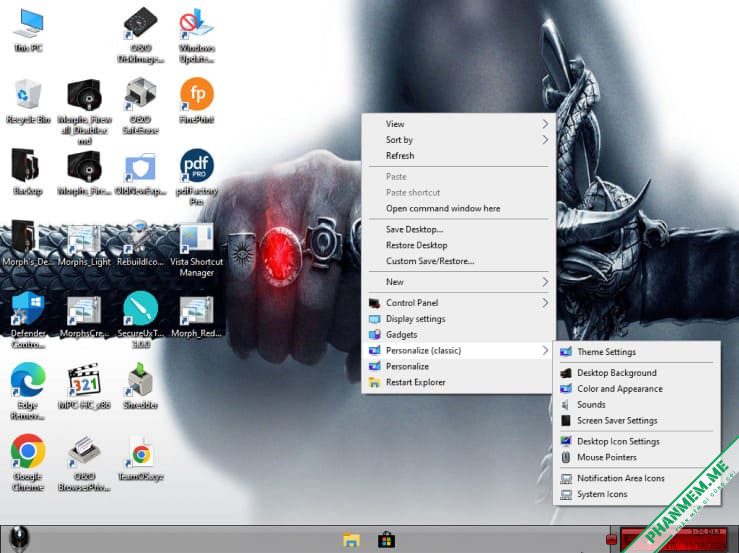The height and width of the screenshot is (553, 739).
Task: Select the SecureUxT... teal brush icon
Action: (x=140, y=308)
